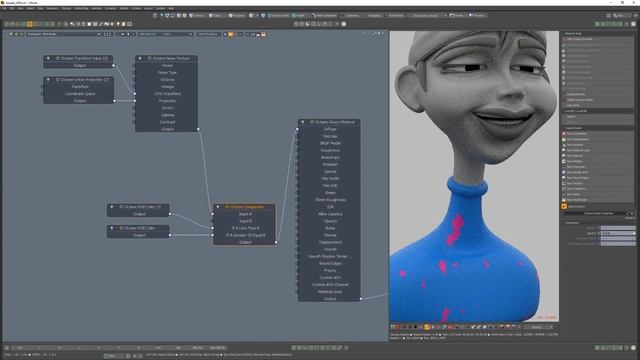640x360 pixels.
Task: Open the gear settings icon at bottom right
Action: (633, 348)
